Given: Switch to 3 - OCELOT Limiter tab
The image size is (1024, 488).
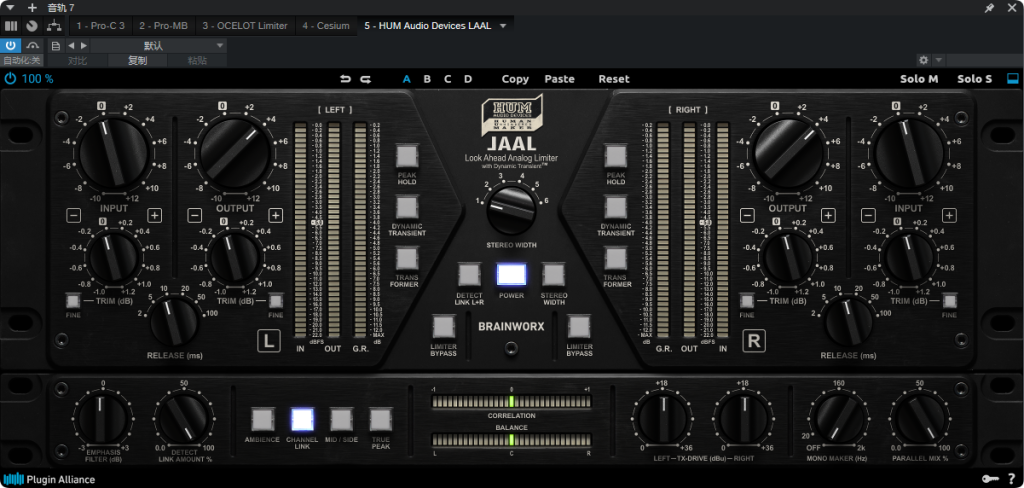Looking at the screenshot, I should click(245, 26).
